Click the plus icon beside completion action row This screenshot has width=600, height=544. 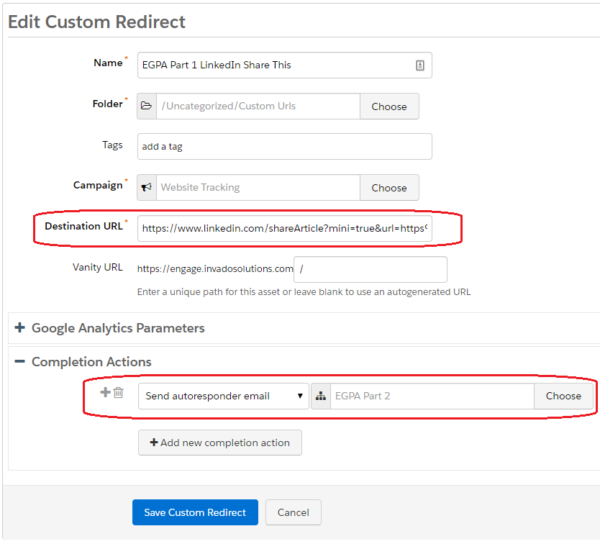coord(105,392)
